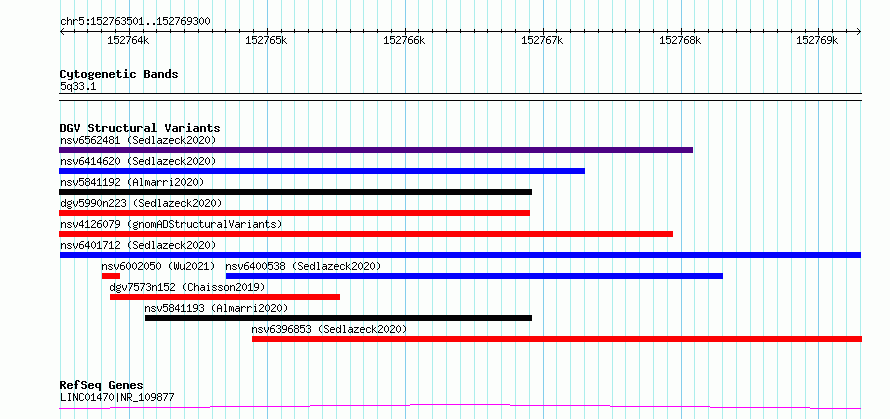Open the nsv6414620 (Sedlazeck2020) label

(x=138, y=161)
